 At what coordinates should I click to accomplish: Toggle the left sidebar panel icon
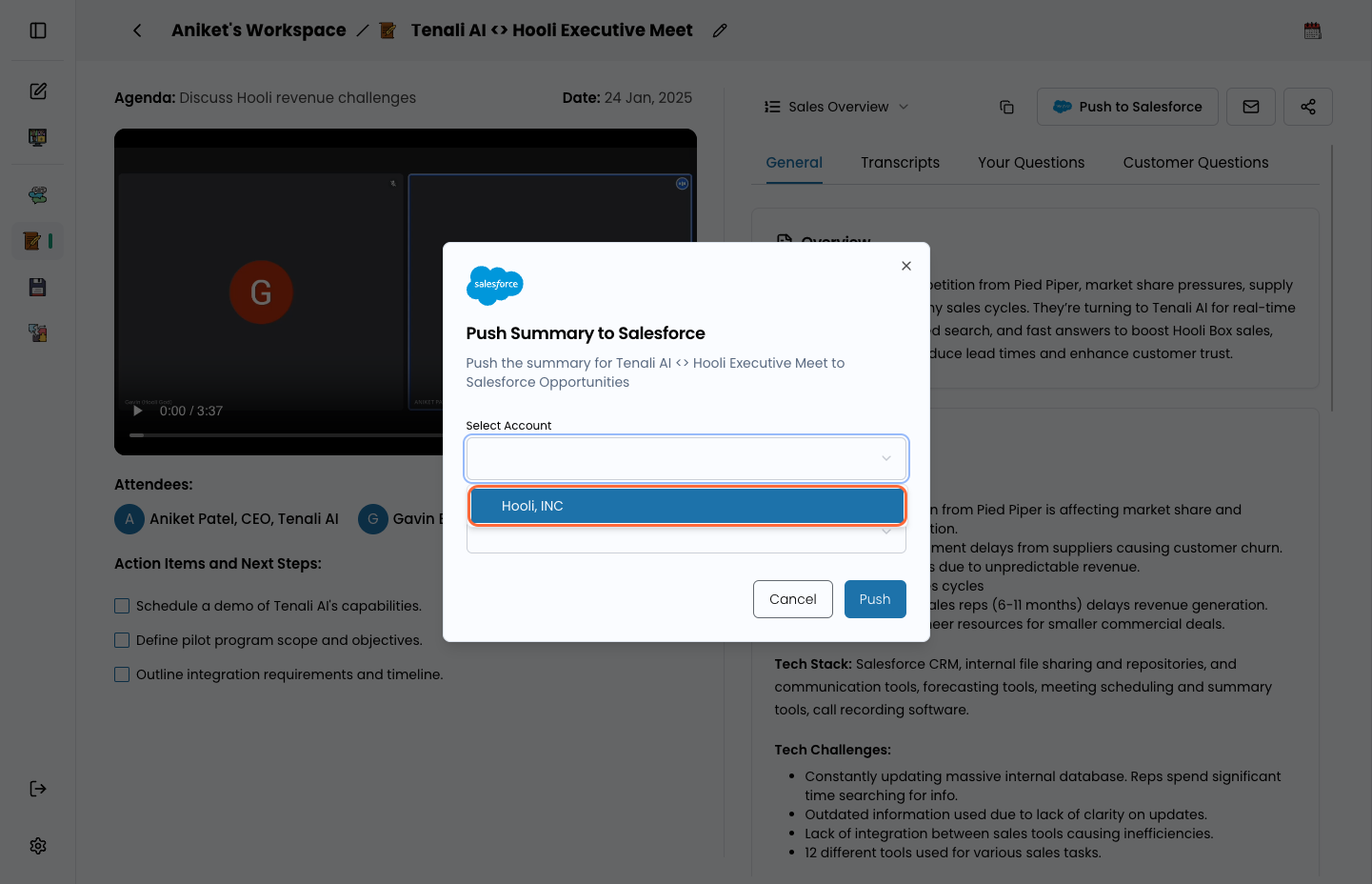(38, 30)
